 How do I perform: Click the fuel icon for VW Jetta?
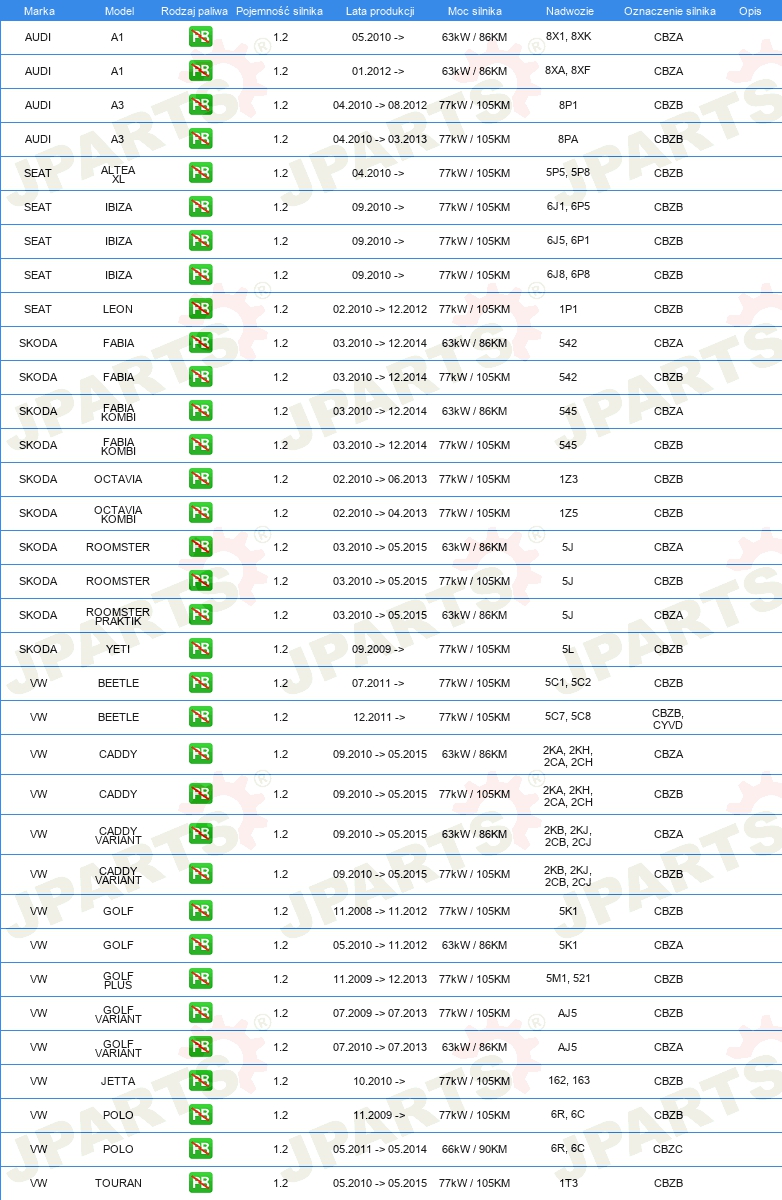(x=200, y=1081)
